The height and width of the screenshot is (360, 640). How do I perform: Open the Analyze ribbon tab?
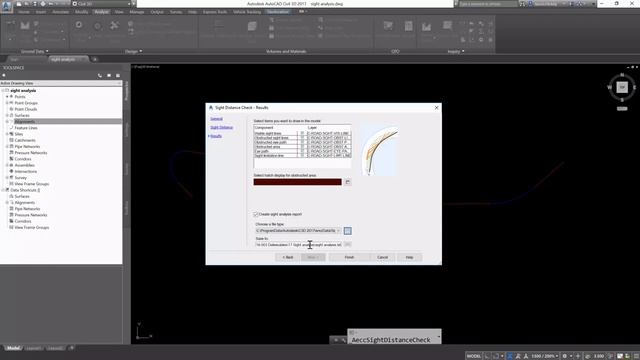point(101,12)
